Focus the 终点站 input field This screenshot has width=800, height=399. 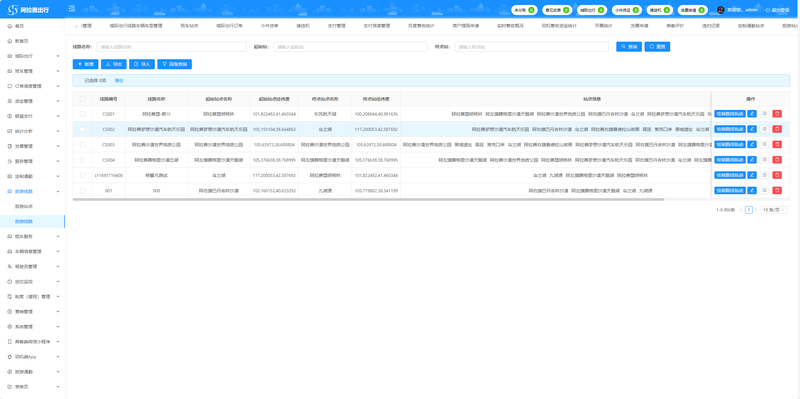click(x=532, y=46)
